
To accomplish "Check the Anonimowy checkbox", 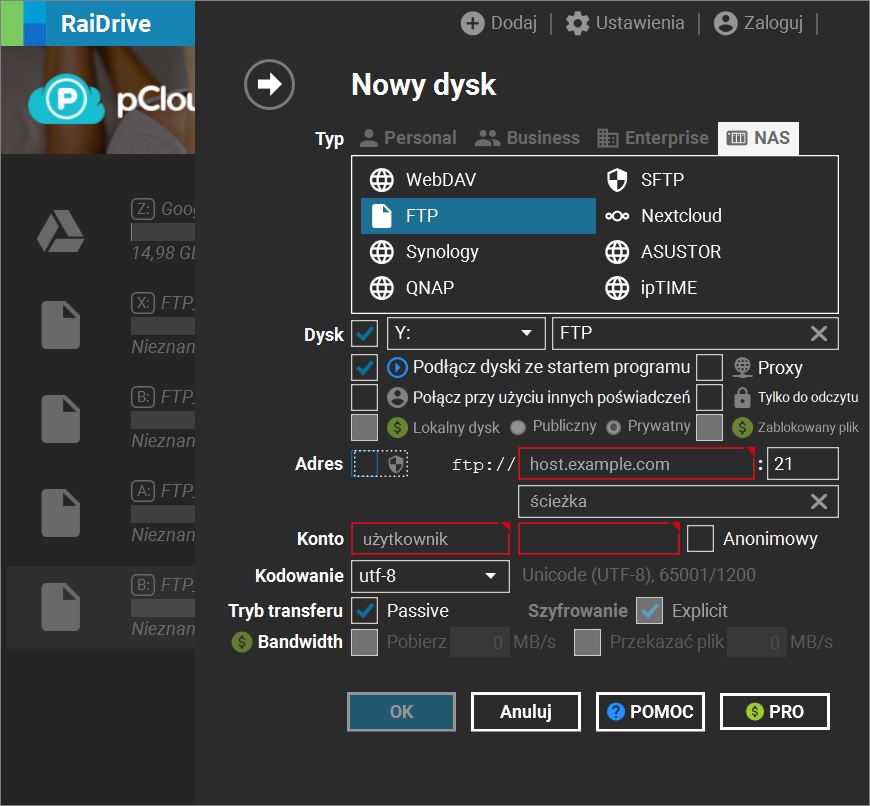I will pos(700,539).
